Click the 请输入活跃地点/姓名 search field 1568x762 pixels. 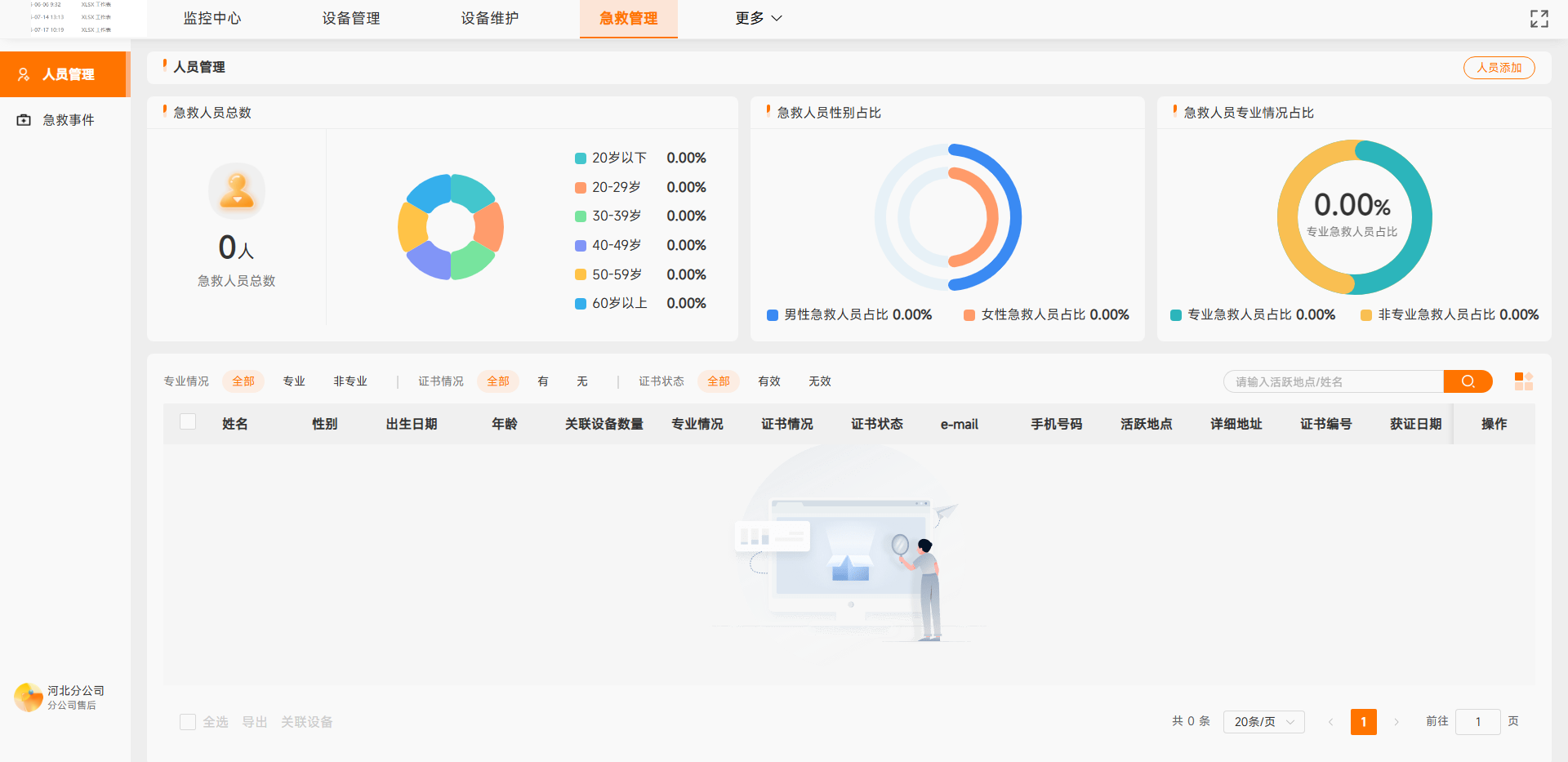pyautogui.click(x=1334, y=381)
